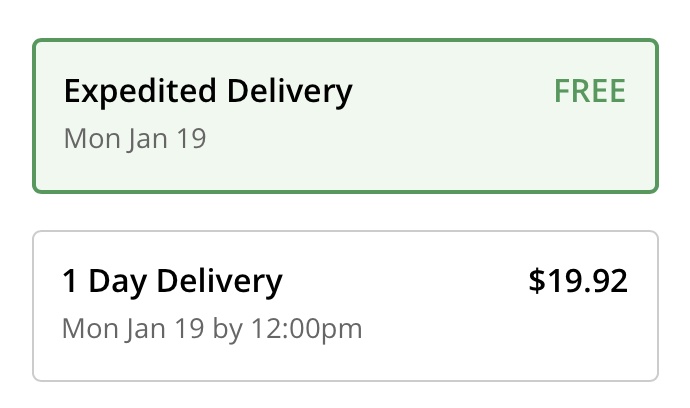Click the "Expedited Delivery" title text
The height and width of the screenshot is (408, 690).
tap(208, 92)
